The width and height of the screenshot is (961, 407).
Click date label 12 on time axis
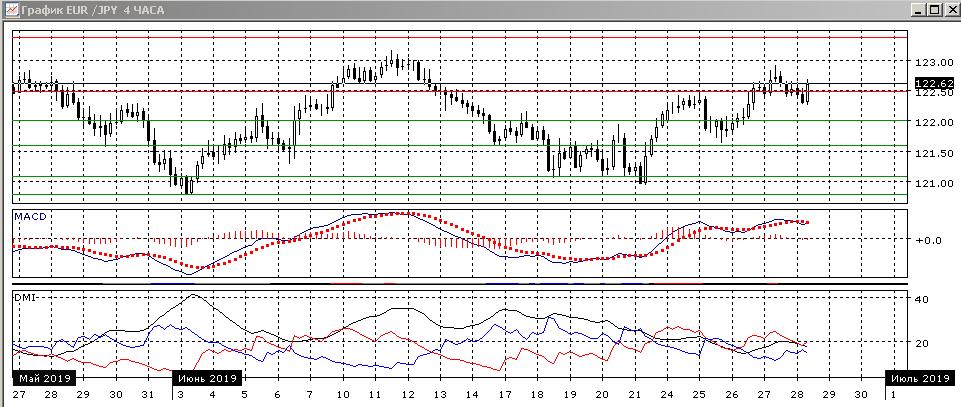coord(407,394)
